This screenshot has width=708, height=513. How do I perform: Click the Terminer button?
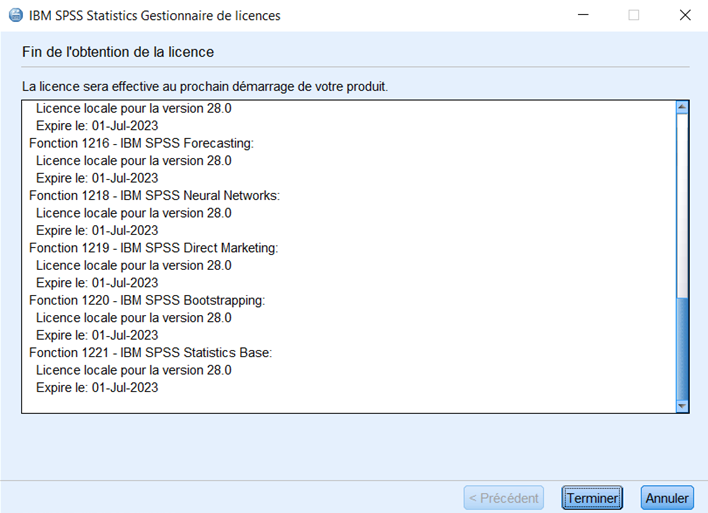coord(592,497)
